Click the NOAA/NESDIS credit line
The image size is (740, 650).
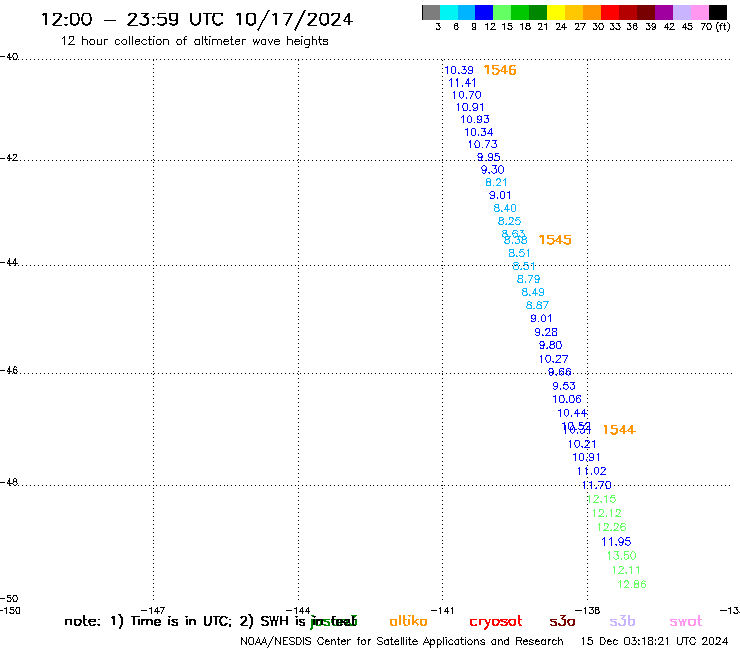(x=402, y=642)
